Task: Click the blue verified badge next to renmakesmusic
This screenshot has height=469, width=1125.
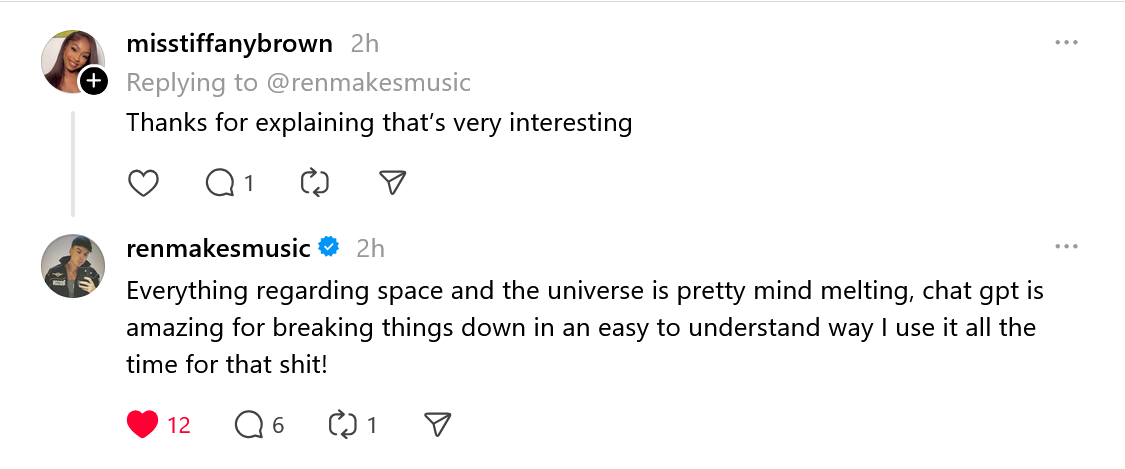Action: [x=329, y=247]
